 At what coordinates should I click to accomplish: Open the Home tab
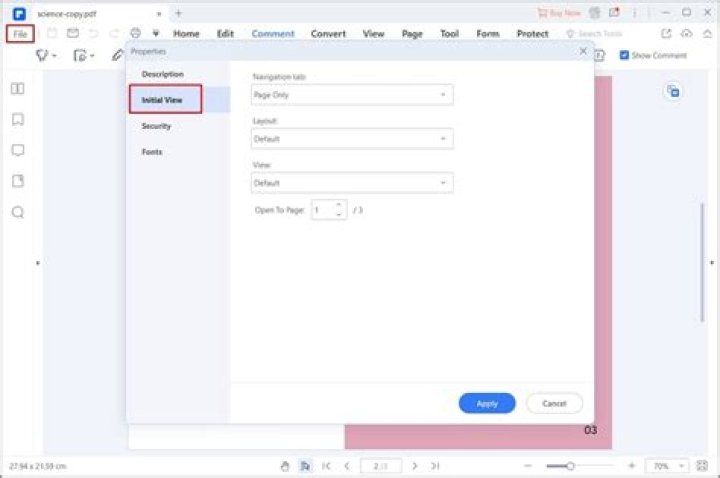click(x=186, y=34)
